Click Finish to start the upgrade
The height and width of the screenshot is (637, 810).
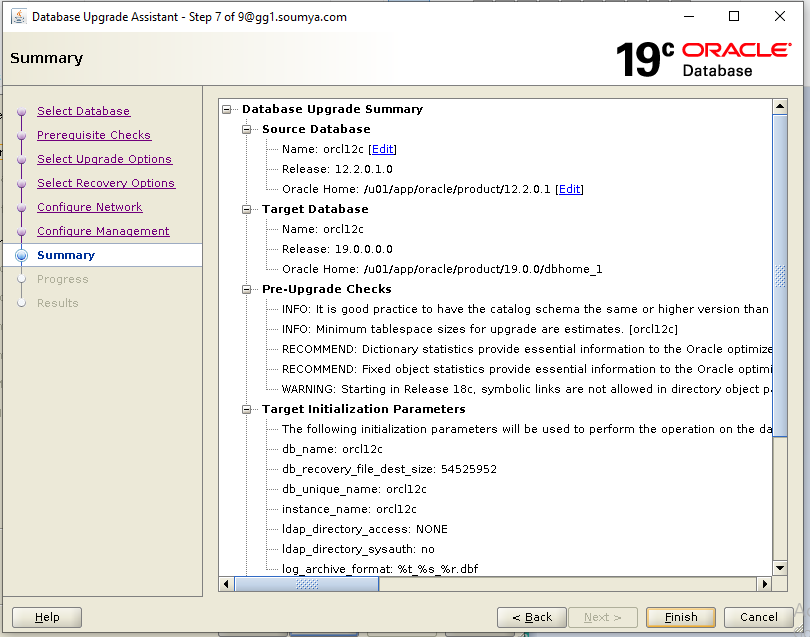[680, 617]
